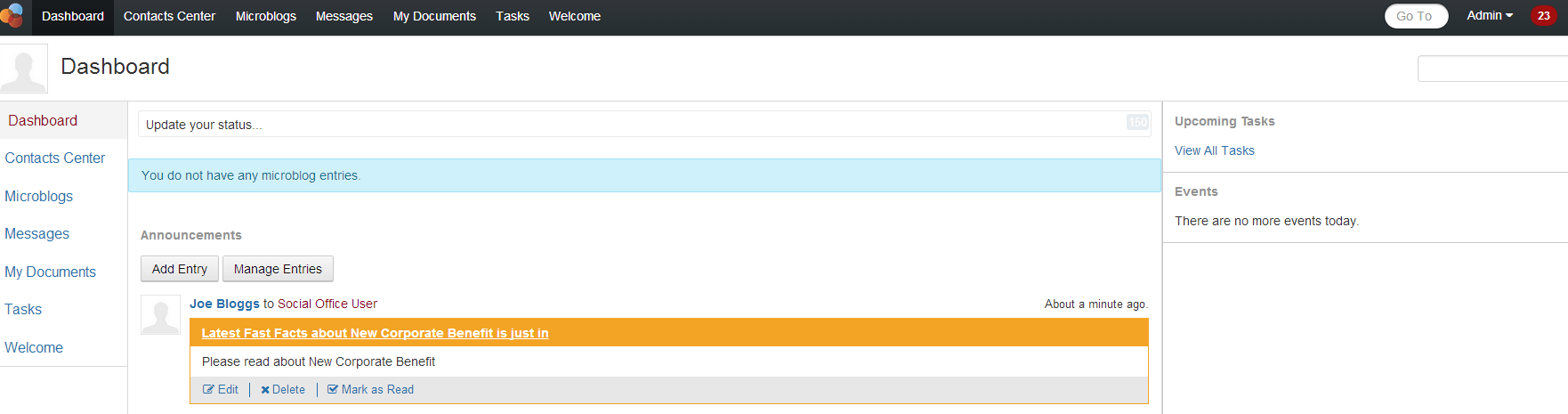Screen dimensions: 1568x414
Task: Expand the Admin dropdown menu
Action: (1490, 16)
